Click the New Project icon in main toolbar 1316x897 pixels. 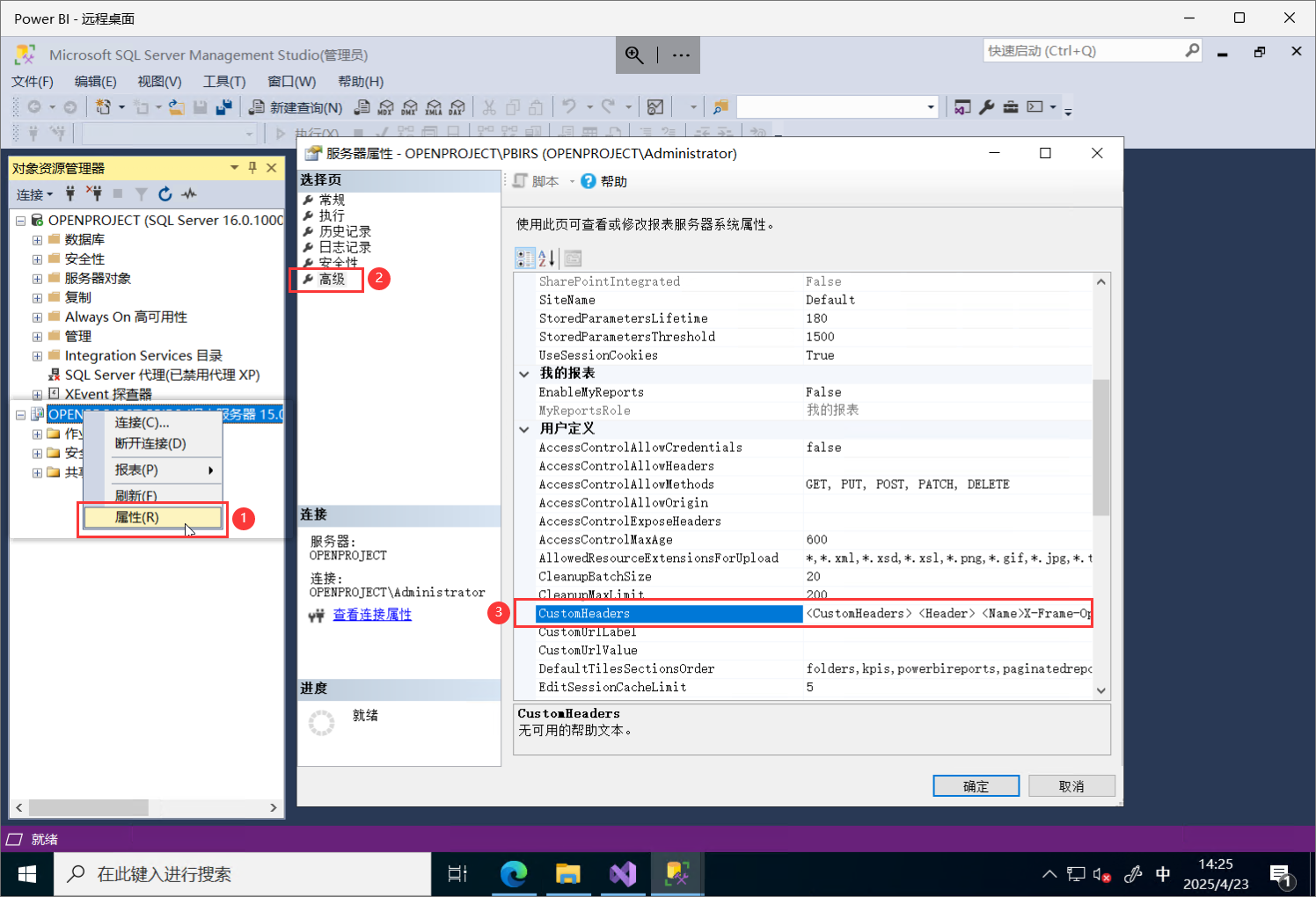click(x=104, y=107)
